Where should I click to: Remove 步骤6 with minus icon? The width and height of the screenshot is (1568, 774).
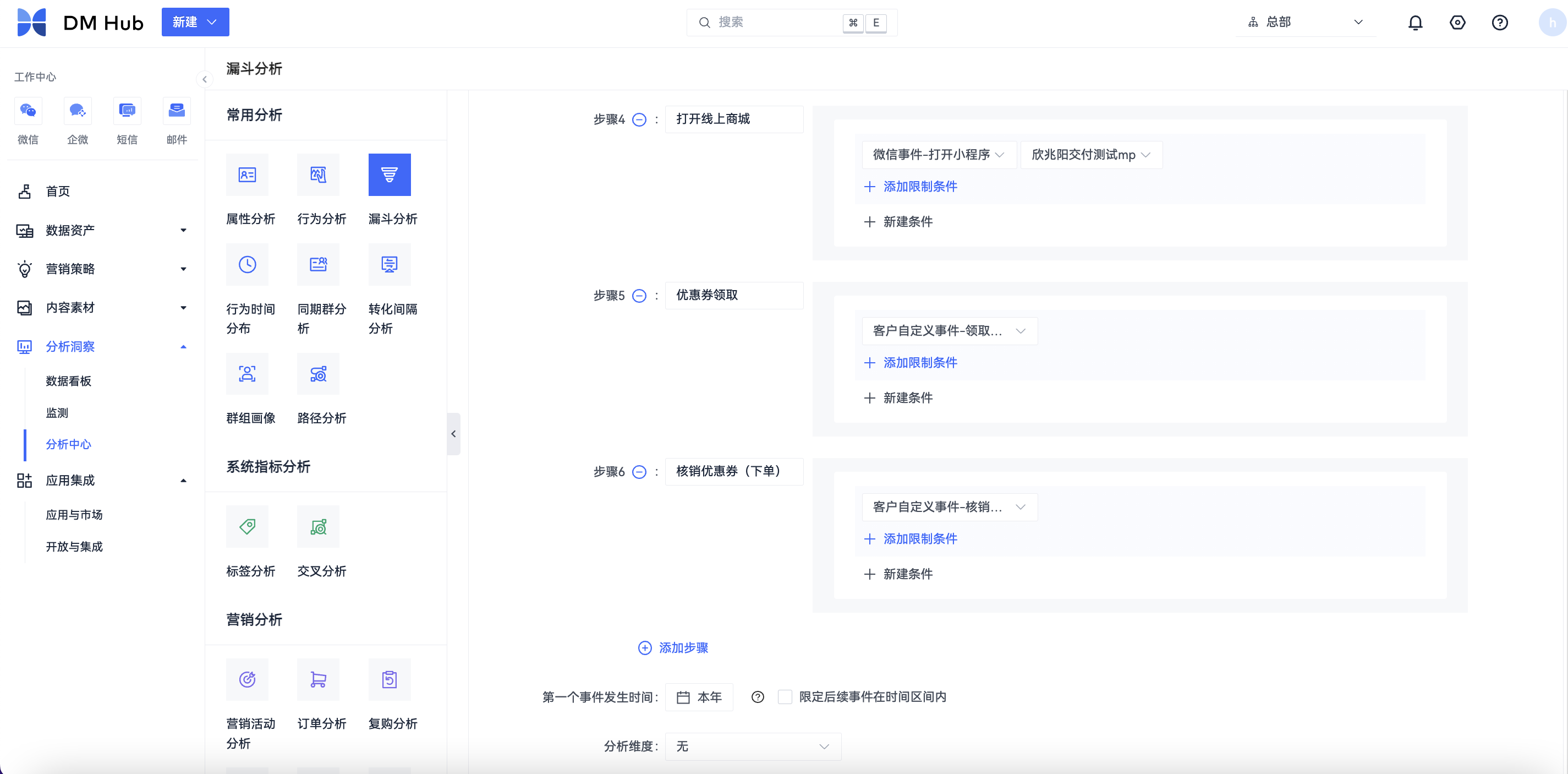coord(639,471)
